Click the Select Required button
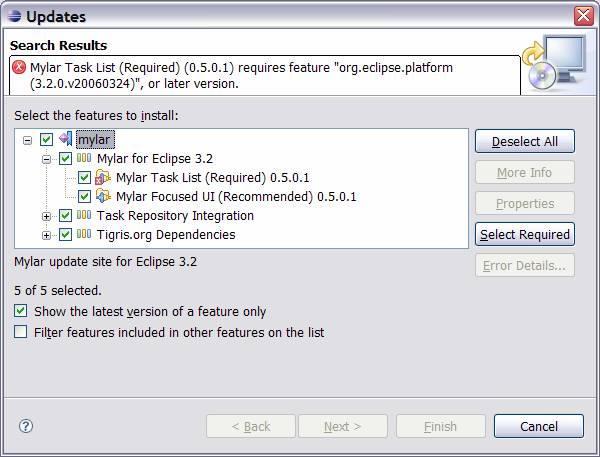 click(525, 234)
